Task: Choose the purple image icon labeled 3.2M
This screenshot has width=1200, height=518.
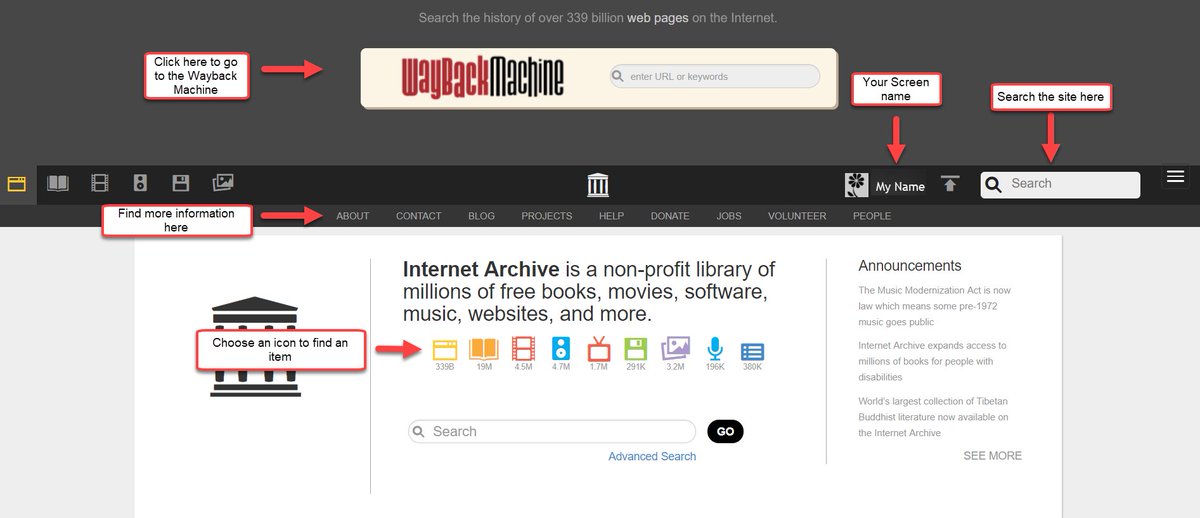Action: 676,348
